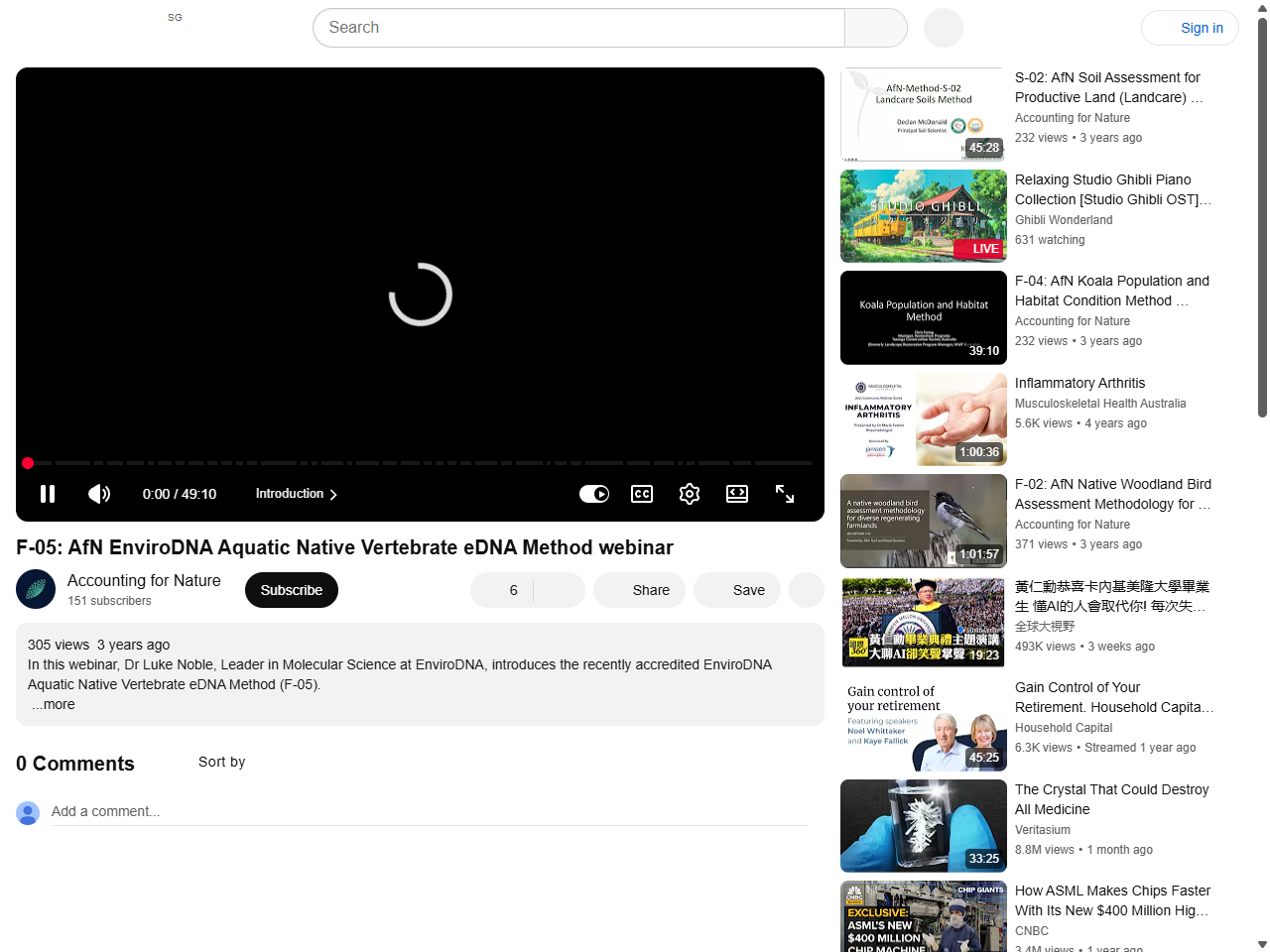1270x952 pixels.
Task: Pause the video playback
Action: (47, 494)
